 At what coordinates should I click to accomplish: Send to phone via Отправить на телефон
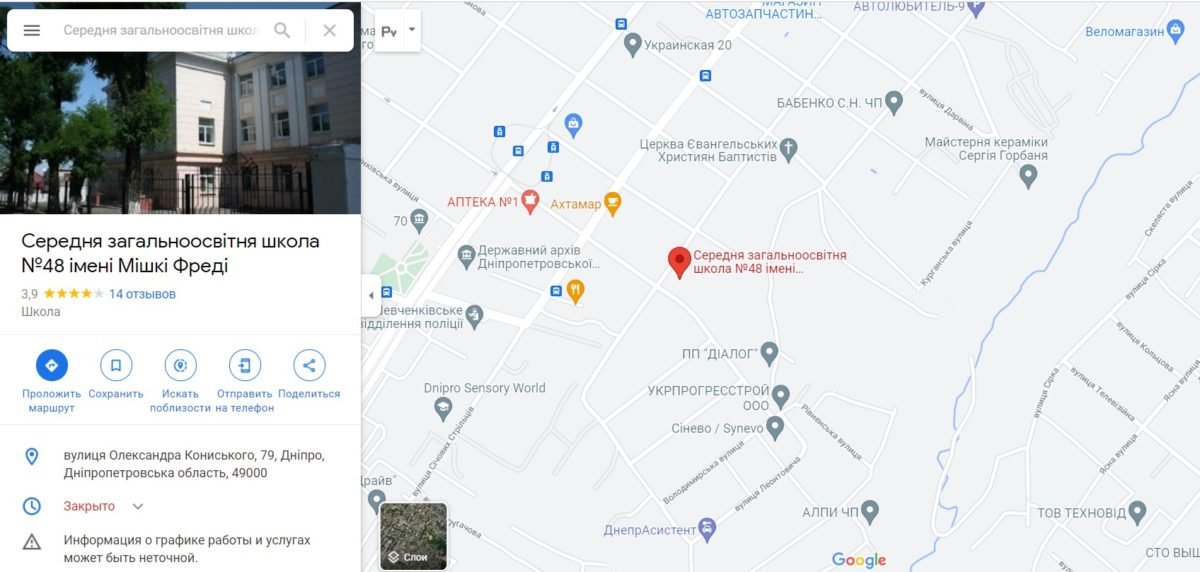click(x=245, y=365)
